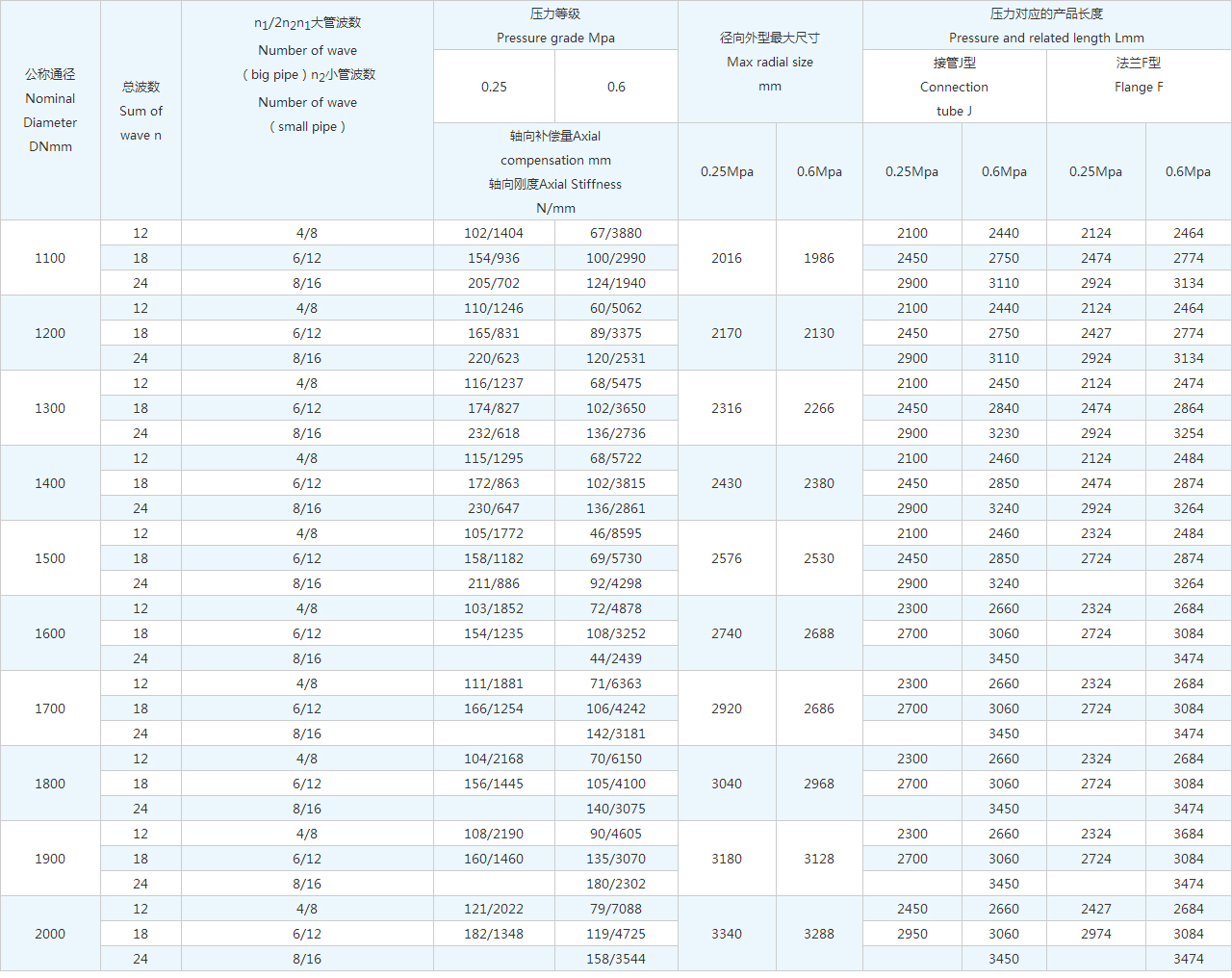The width and height of the screenshot is (1232, 978).
Task: Select the Max radial size mm header
Action: [770, 63]
